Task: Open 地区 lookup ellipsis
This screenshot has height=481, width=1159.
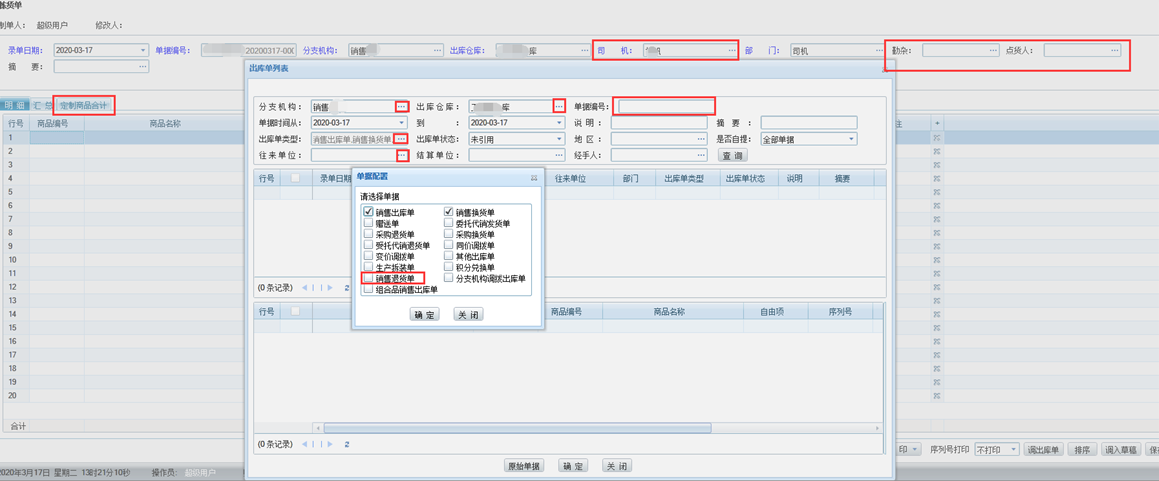Action: (701, 139)
